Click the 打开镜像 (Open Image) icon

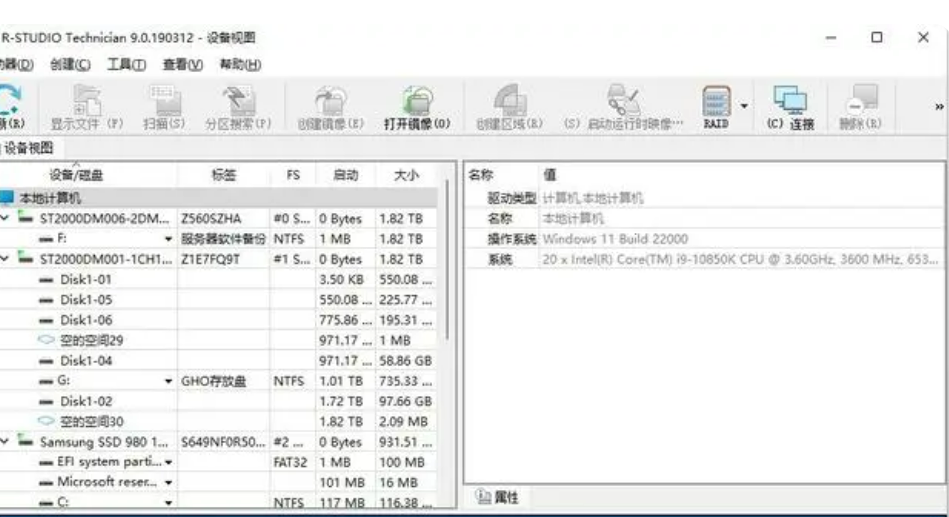pos(417,103)
